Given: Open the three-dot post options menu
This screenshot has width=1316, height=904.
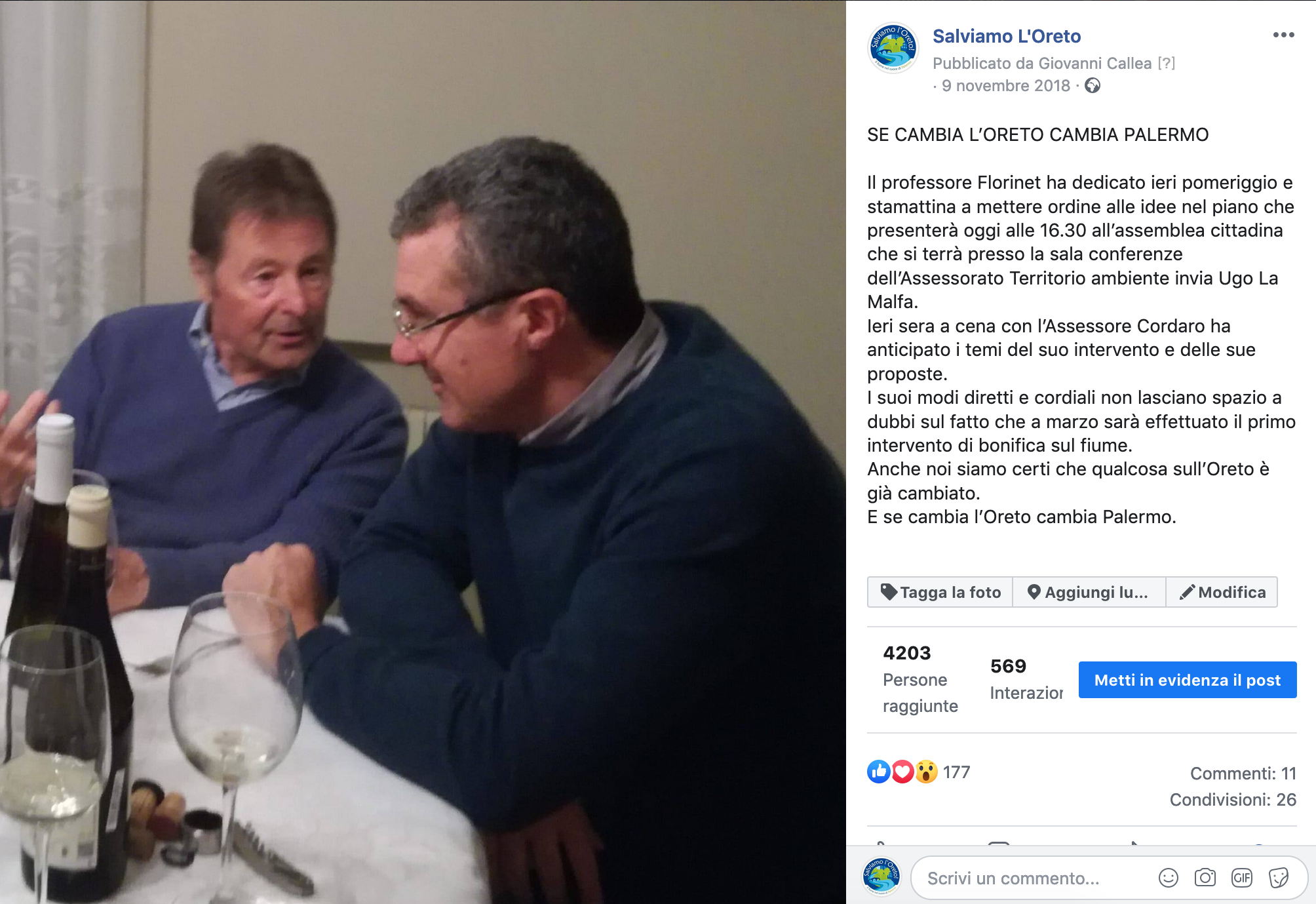Looking at the screenshot, I should [1283, 35].
